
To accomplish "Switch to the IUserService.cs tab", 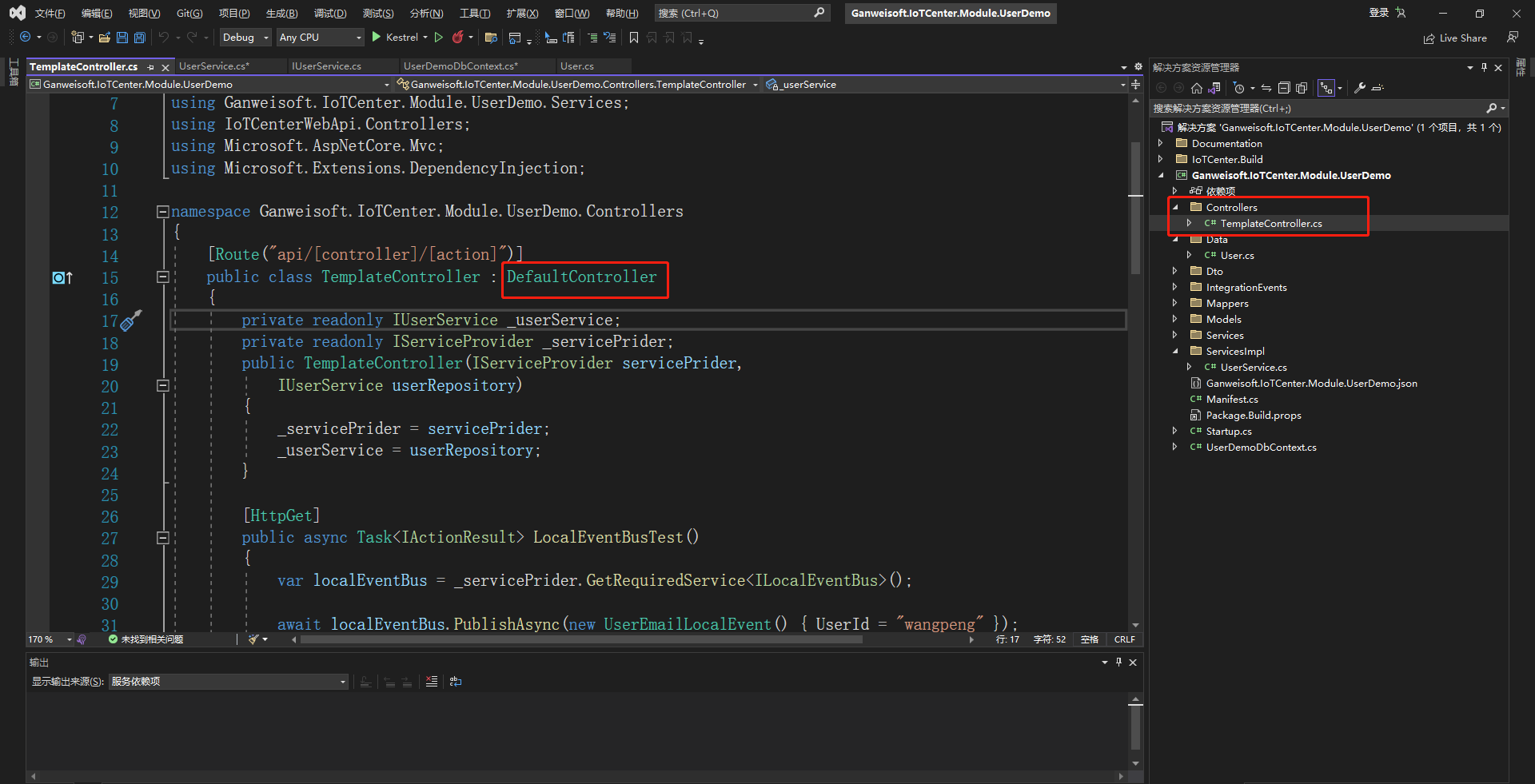I will coord(326,66).
